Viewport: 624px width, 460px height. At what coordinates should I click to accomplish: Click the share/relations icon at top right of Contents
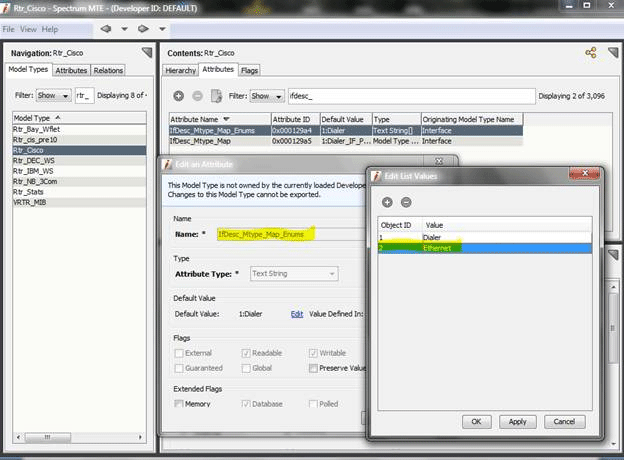coord(590,53)
